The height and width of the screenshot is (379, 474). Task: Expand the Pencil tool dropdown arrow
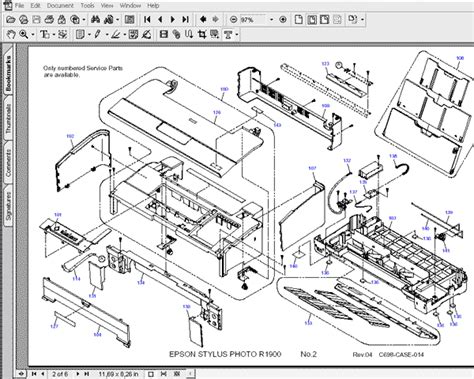[107, 34]
